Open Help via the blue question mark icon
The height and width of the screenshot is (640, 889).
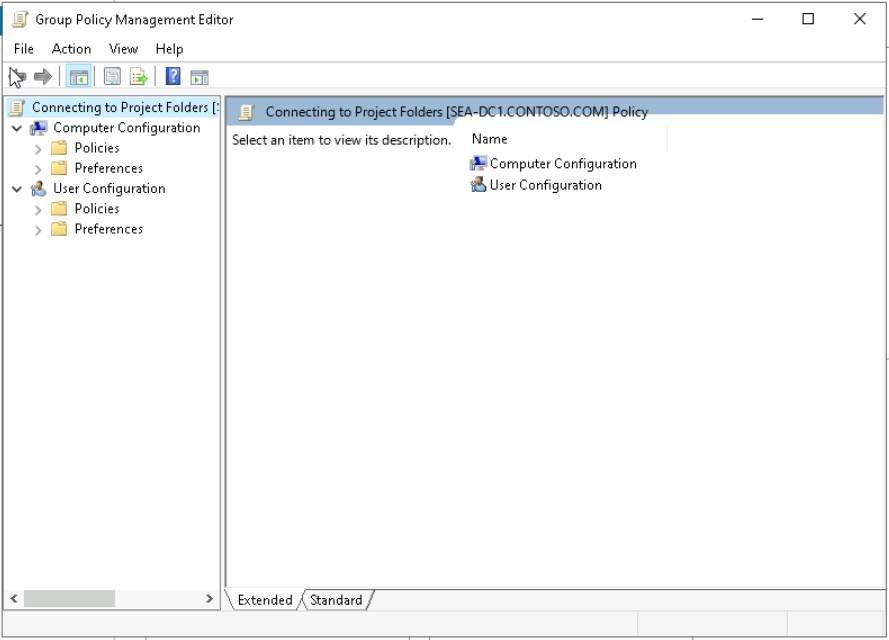click(x=173, y=76)
